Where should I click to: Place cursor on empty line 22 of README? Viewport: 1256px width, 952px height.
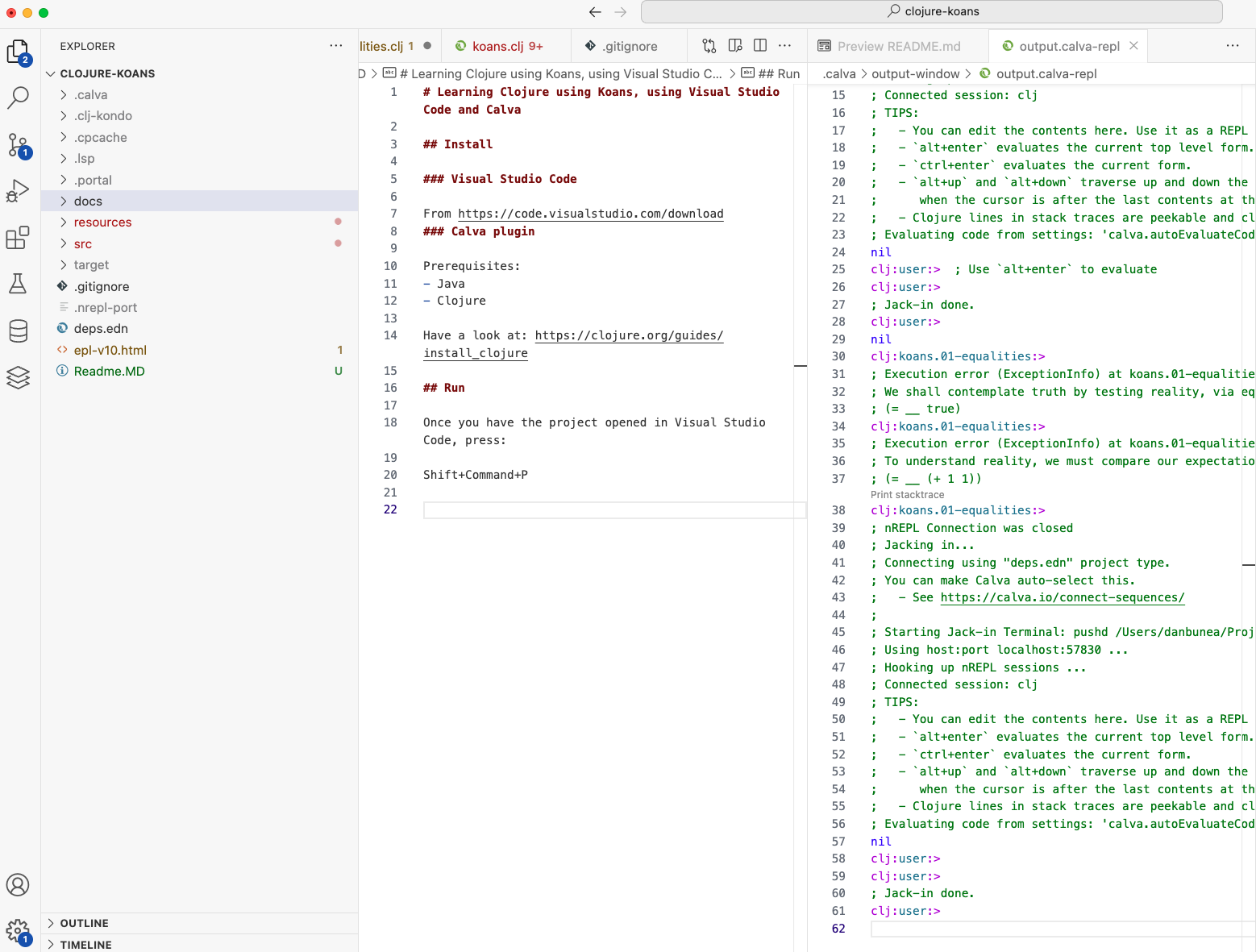(614, 510)
